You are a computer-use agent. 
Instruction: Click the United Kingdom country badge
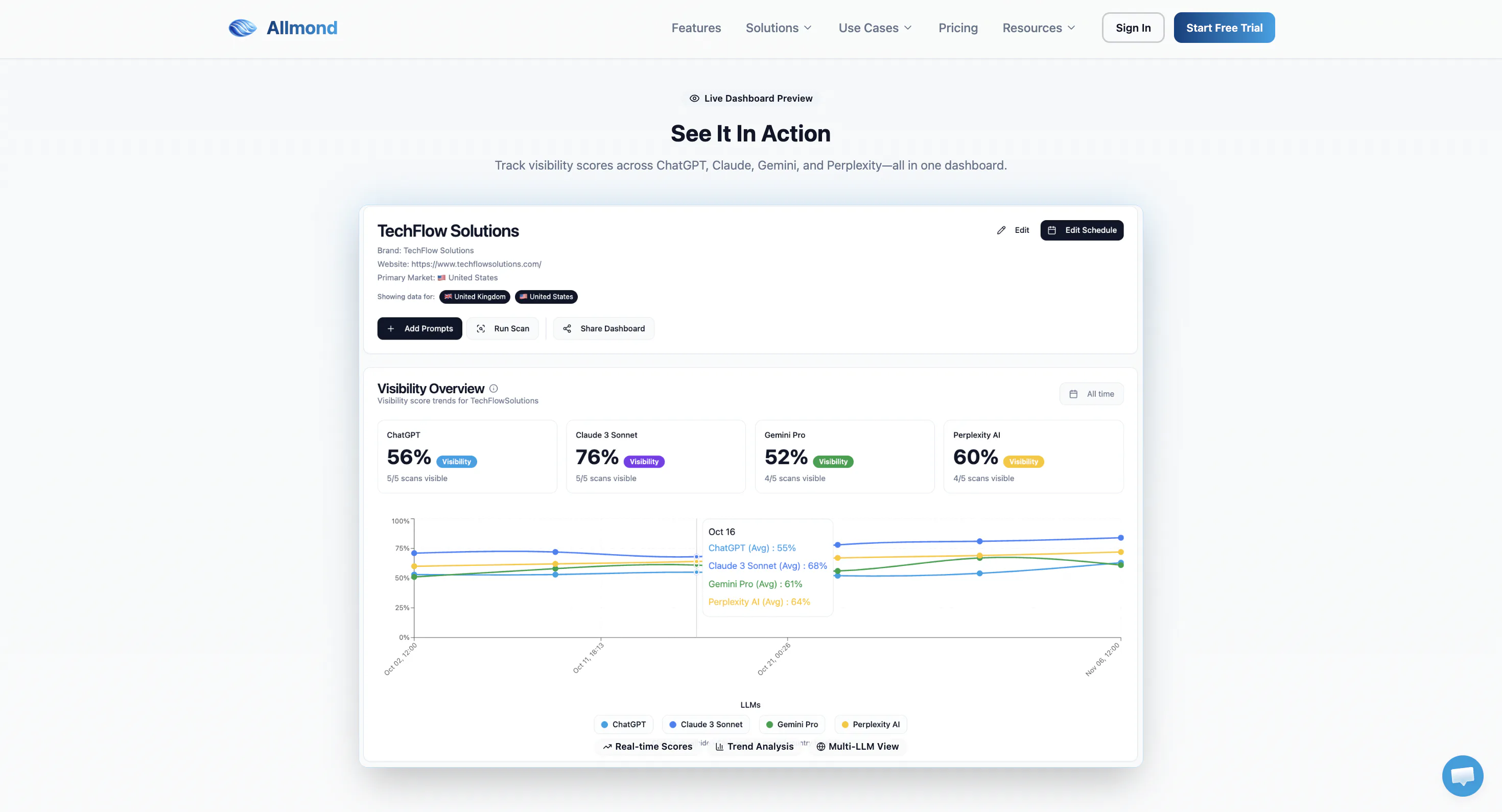pyautogui.click(x=475, y=297)
